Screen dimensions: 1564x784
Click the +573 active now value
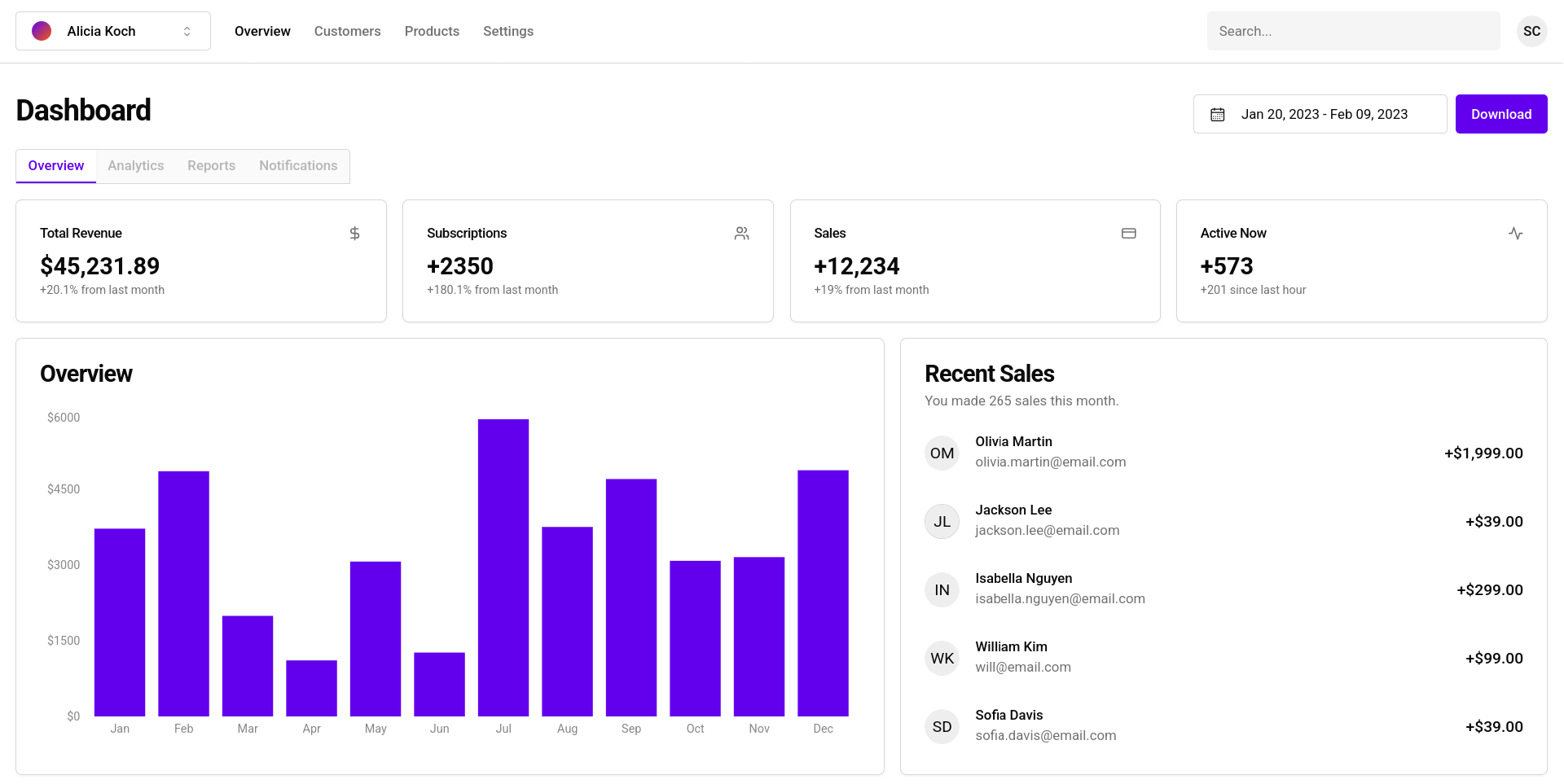(x=1227, y=266)
